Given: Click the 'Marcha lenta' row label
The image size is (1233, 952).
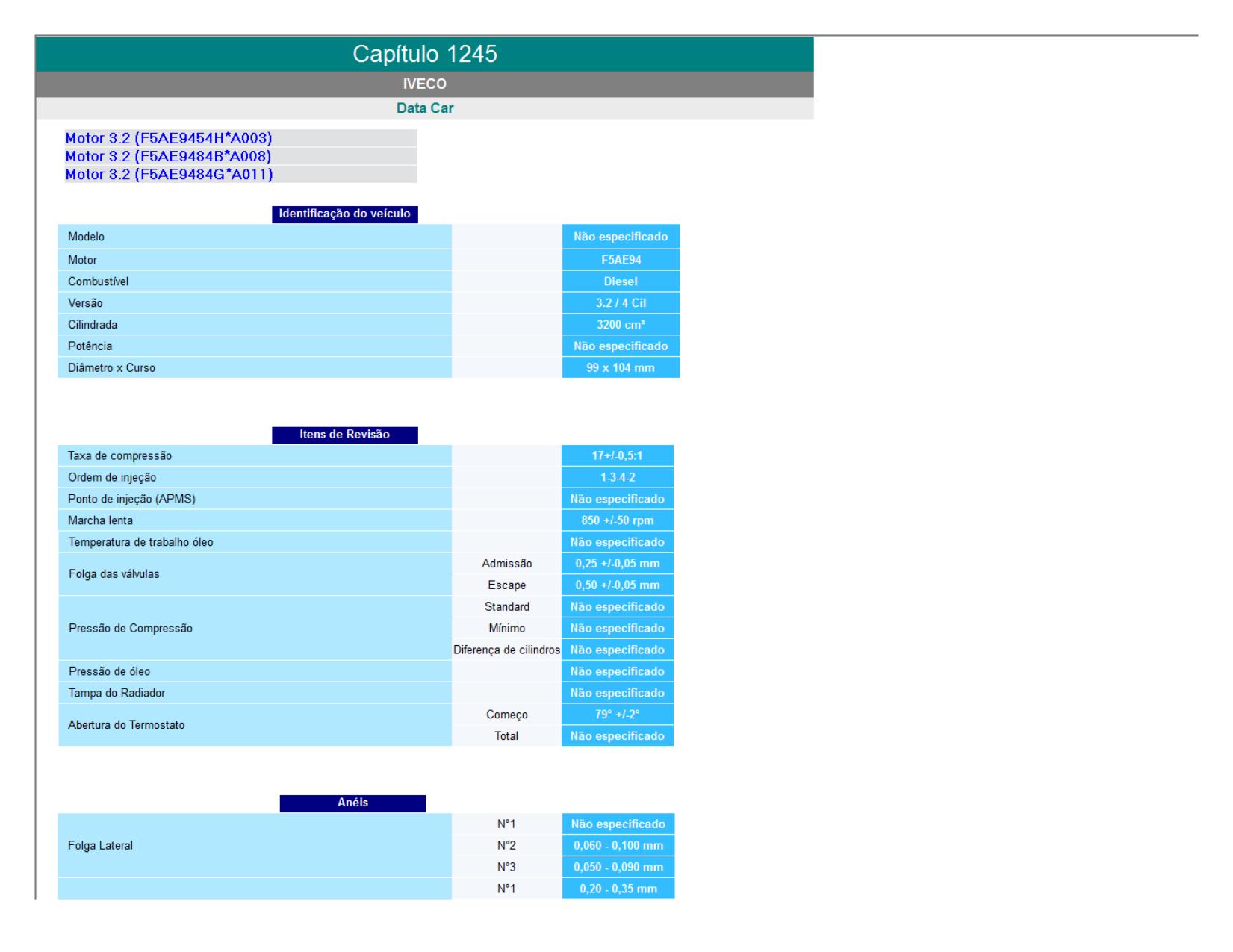Looking at the screenshot, I should point(100,520).
